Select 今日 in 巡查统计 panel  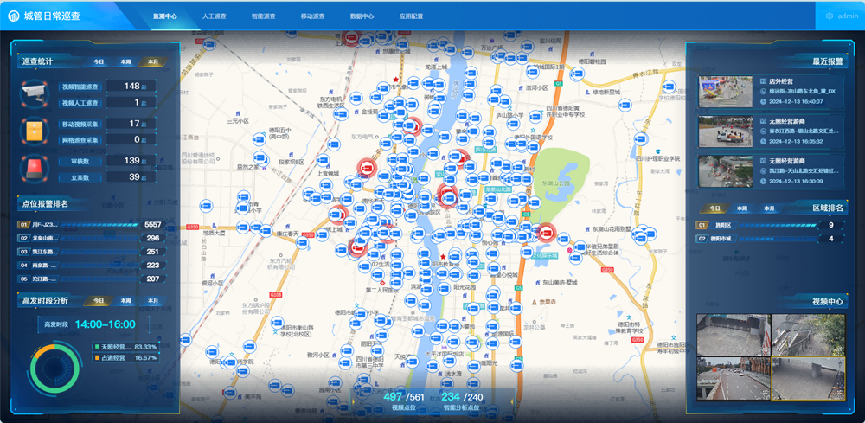click(x=99, y=62)
